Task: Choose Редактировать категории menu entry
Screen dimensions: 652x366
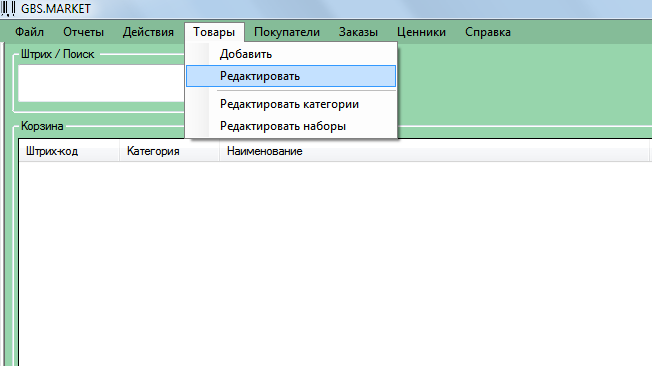Action: tap(291, 104)
